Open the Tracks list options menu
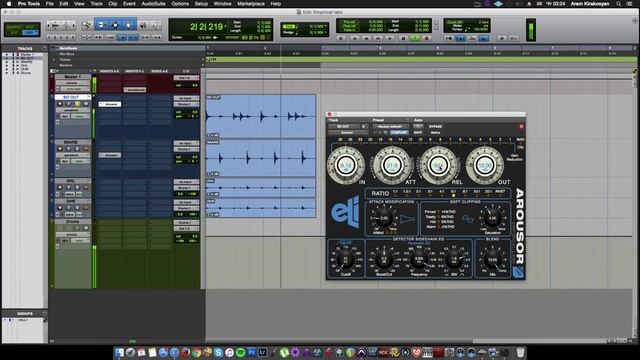640x360 pixels. click(44, 49)
